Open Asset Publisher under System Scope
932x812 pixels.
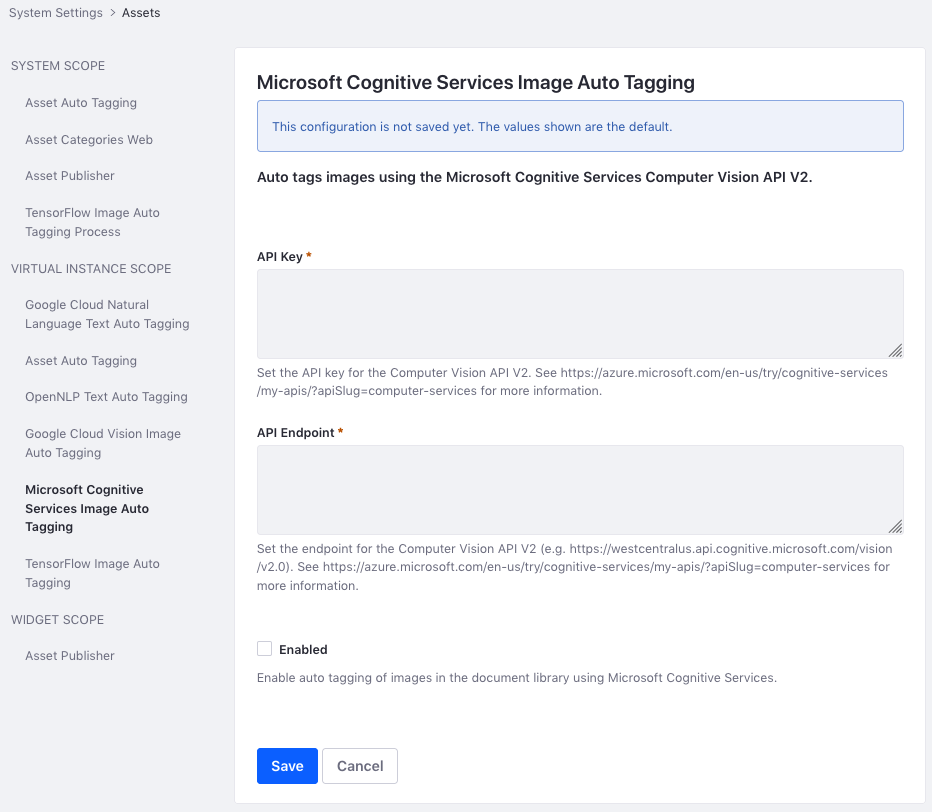[70, 176]
